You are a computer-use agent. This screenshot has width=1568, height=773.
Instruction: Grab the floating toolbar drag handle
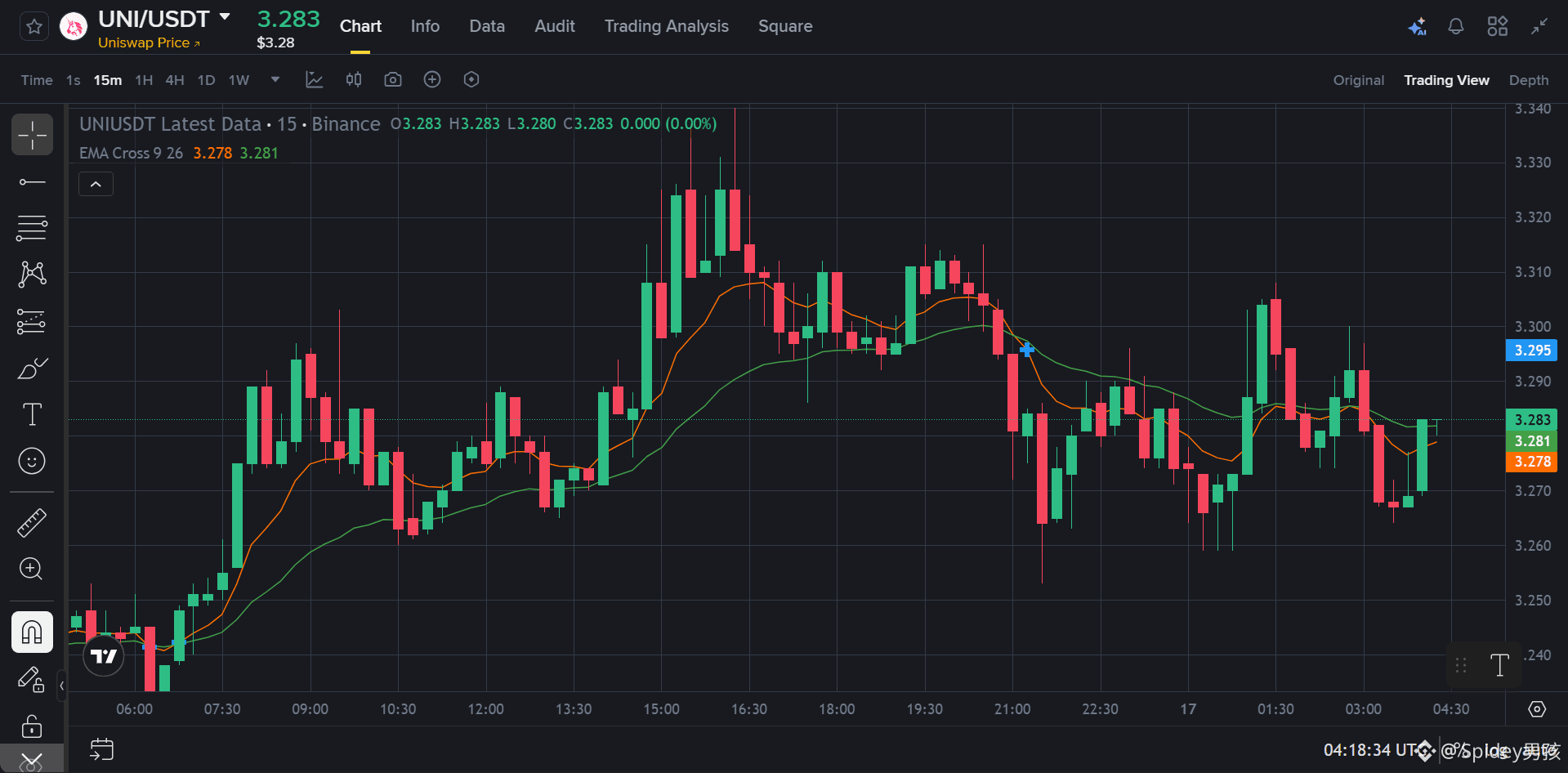pos(1461,665)
